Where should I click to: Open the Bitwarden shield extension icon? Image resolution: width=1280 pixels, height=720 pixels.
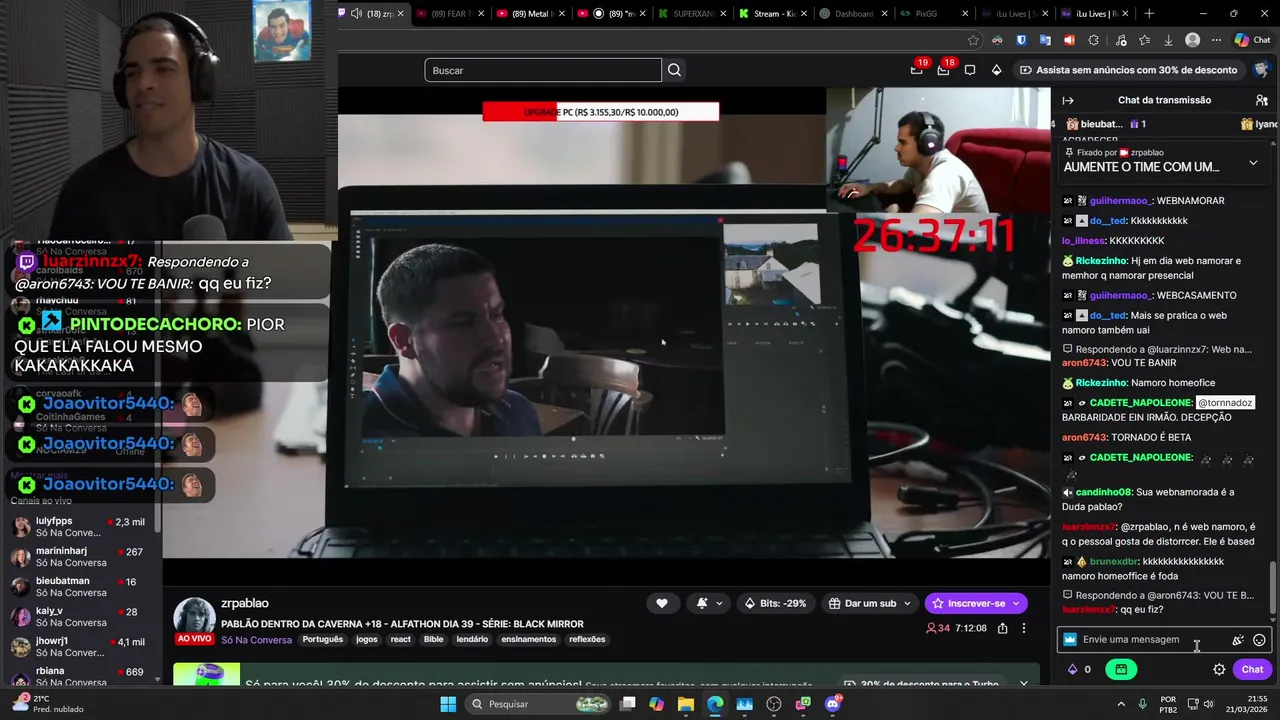pos(1021,40)
